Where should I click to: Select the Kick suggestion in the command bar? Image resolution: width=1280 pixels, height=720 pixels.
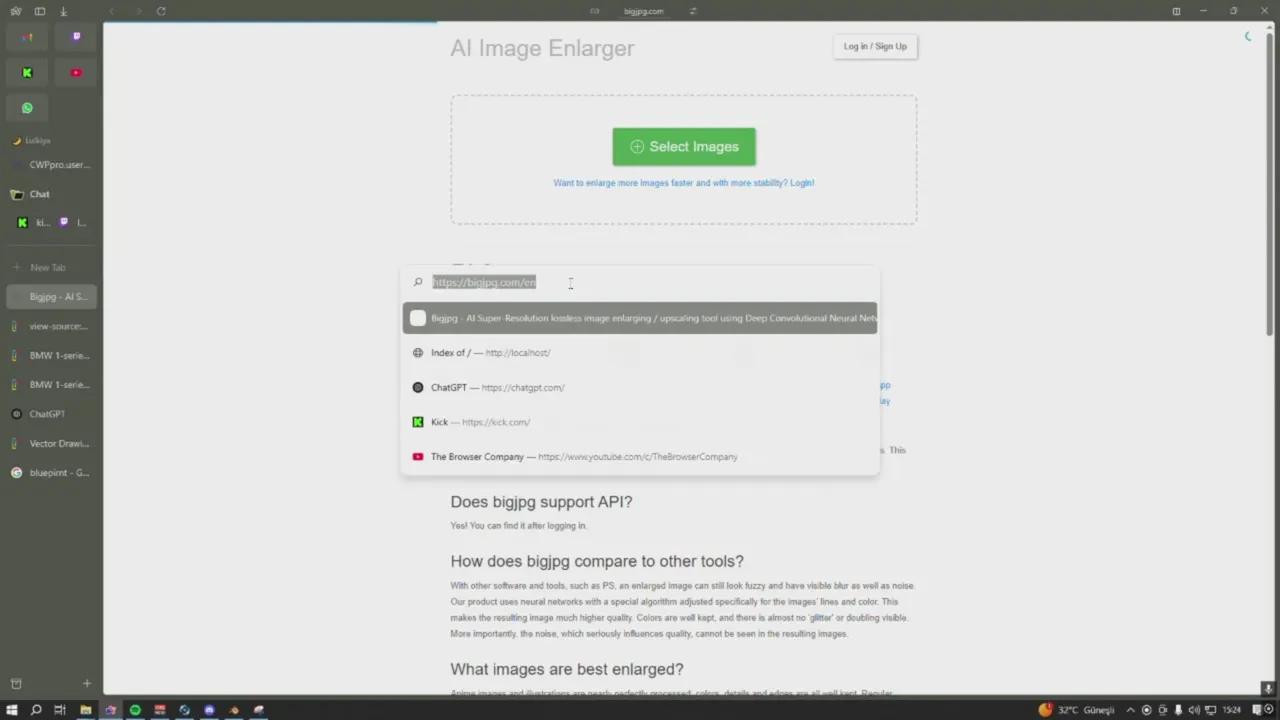(x=640, y=422)
